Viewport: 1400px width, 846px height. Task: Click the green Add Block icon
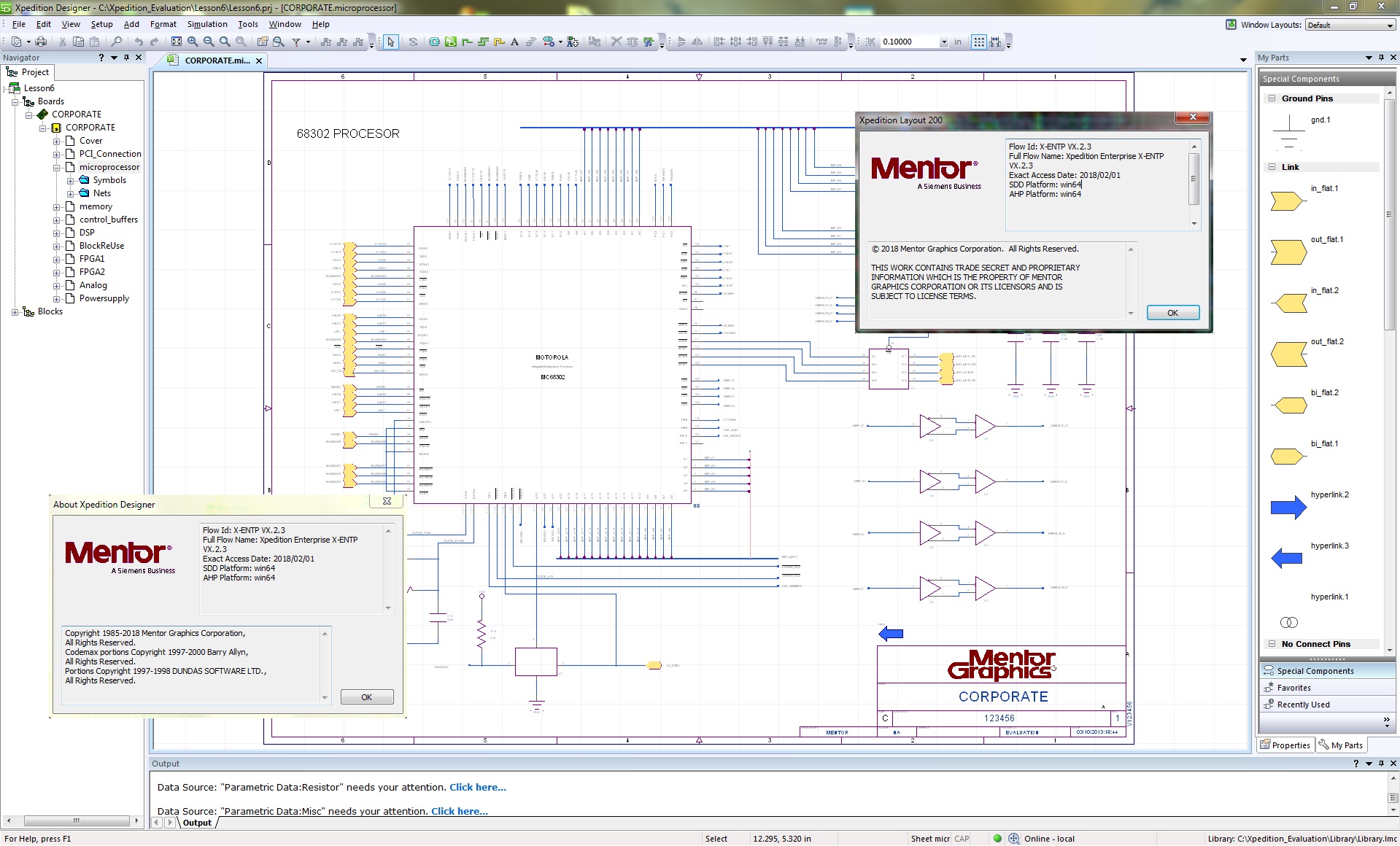[450, 42]
